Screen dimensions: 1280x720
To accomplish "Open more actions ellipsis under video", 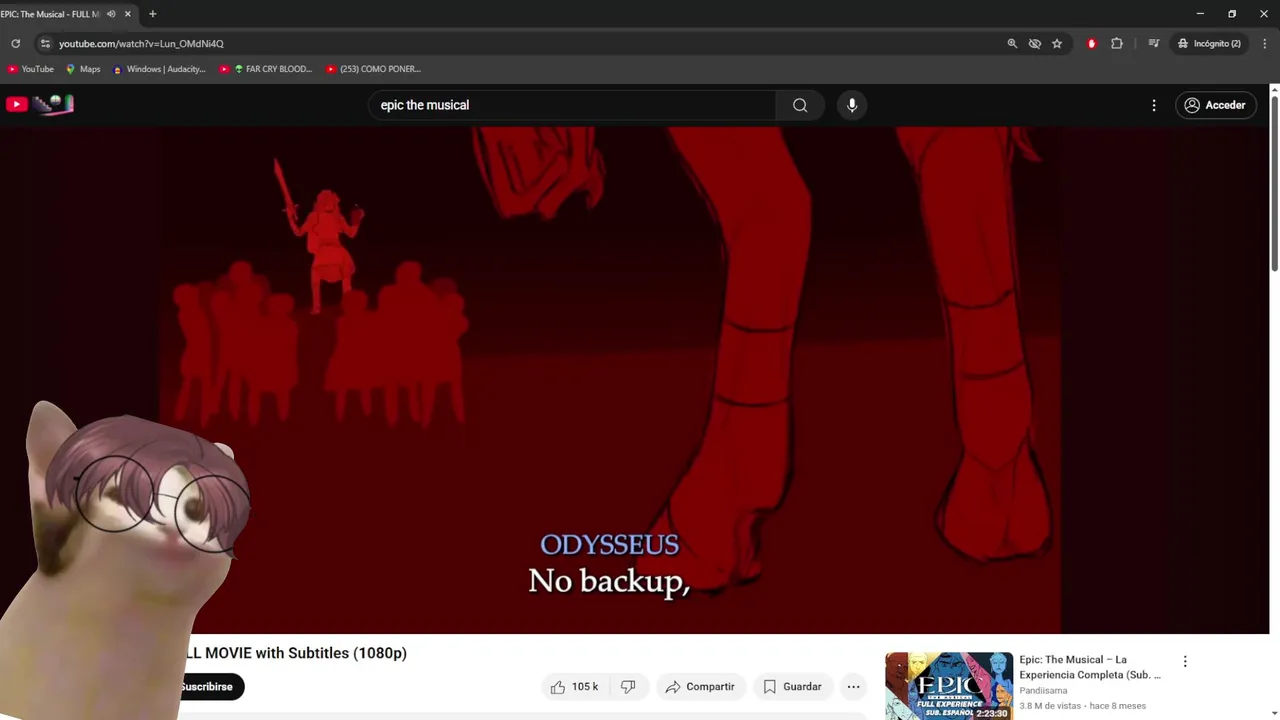I will 853,687.
